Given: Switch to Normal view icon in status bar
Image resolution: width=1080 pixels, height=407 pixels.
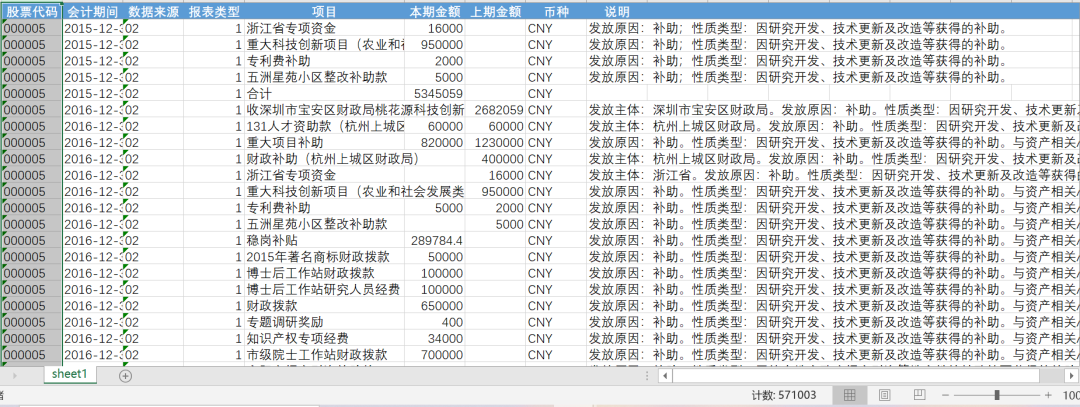Looking at the screenshot, I should [849, 395].
